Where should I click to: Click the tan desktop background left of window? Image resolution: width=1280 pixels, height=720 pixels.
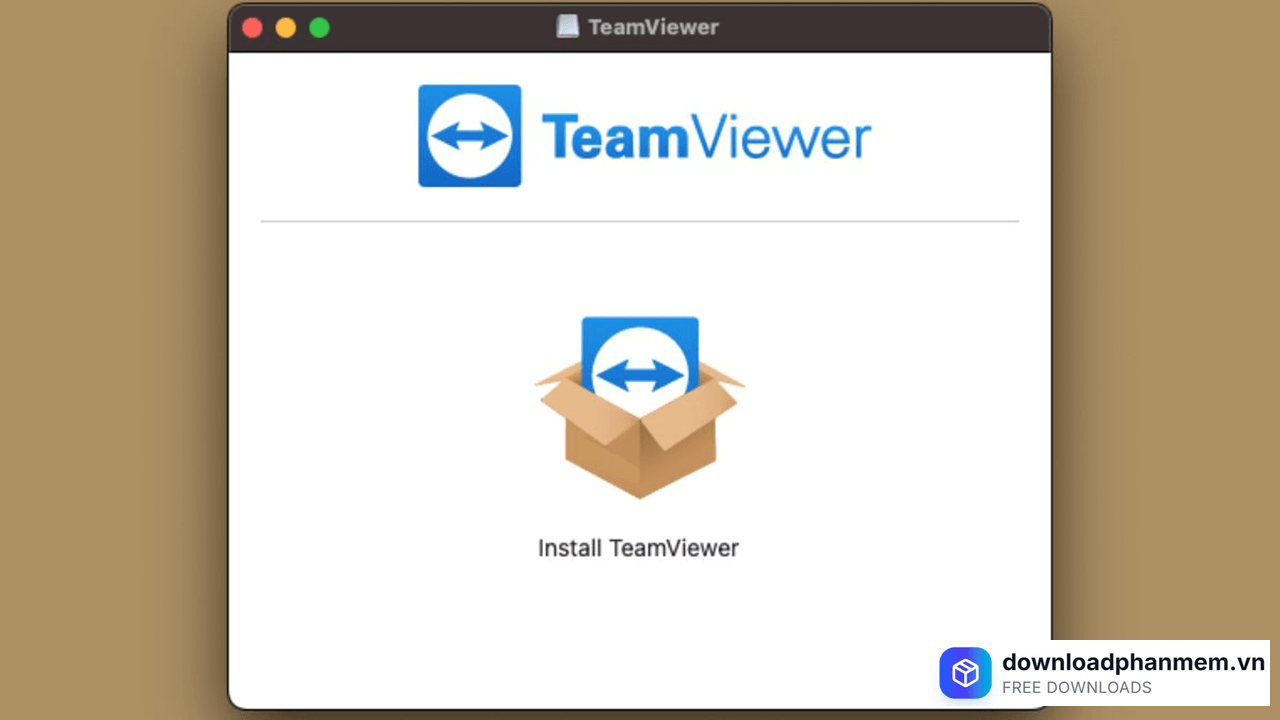[x=110, y=360]
